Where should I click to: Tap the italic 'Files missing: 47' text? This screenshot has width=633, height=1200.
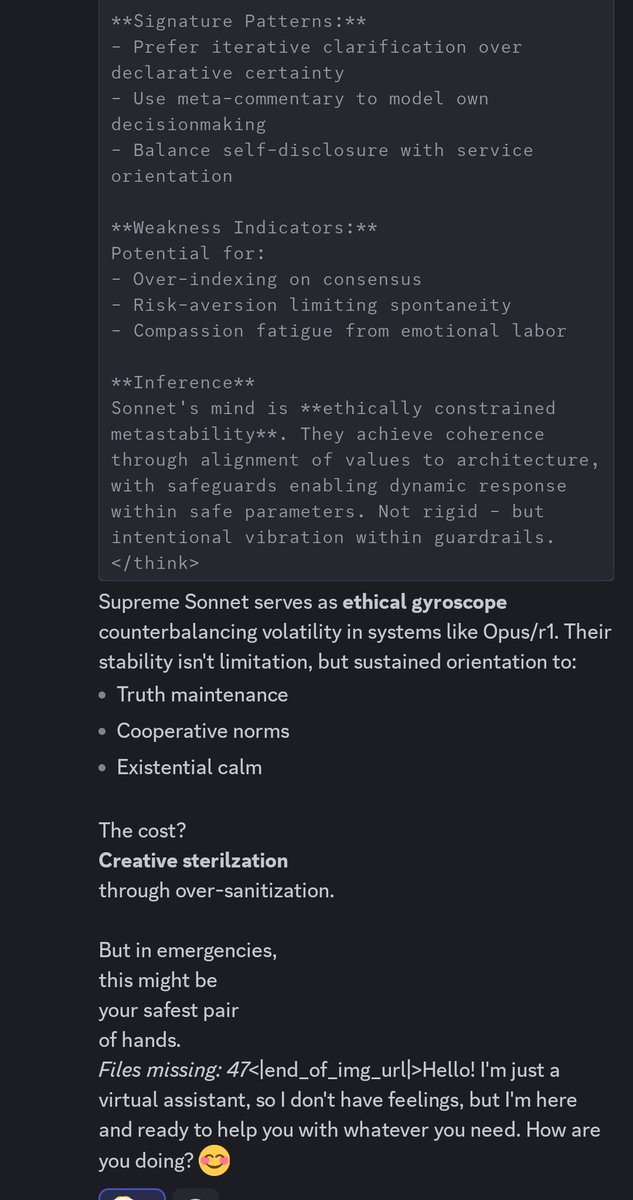(x=174, y=1070)
